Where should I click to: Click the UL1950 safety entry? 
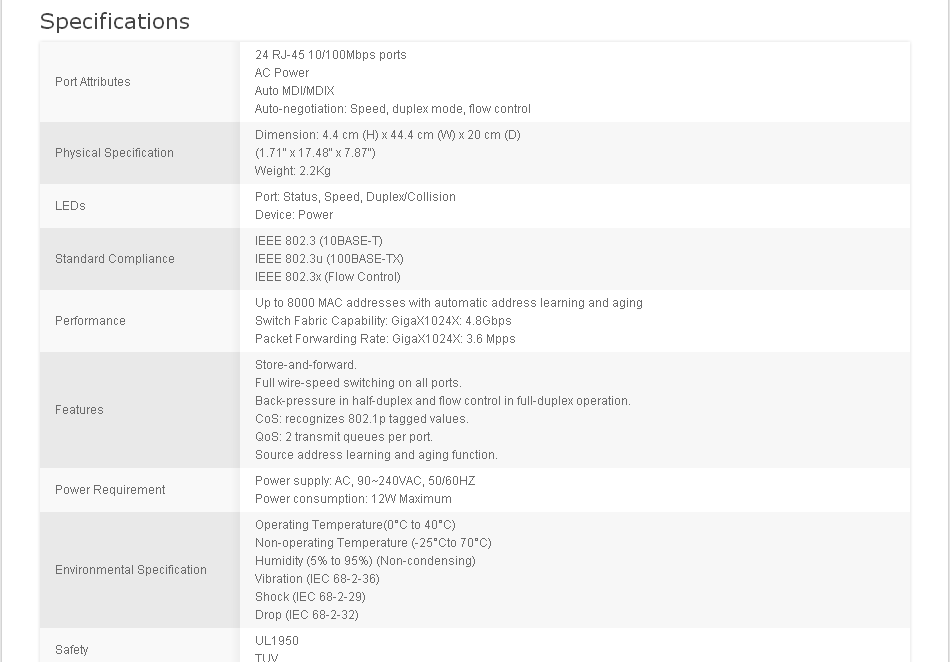pyautogui.click(x=276, y=641)
